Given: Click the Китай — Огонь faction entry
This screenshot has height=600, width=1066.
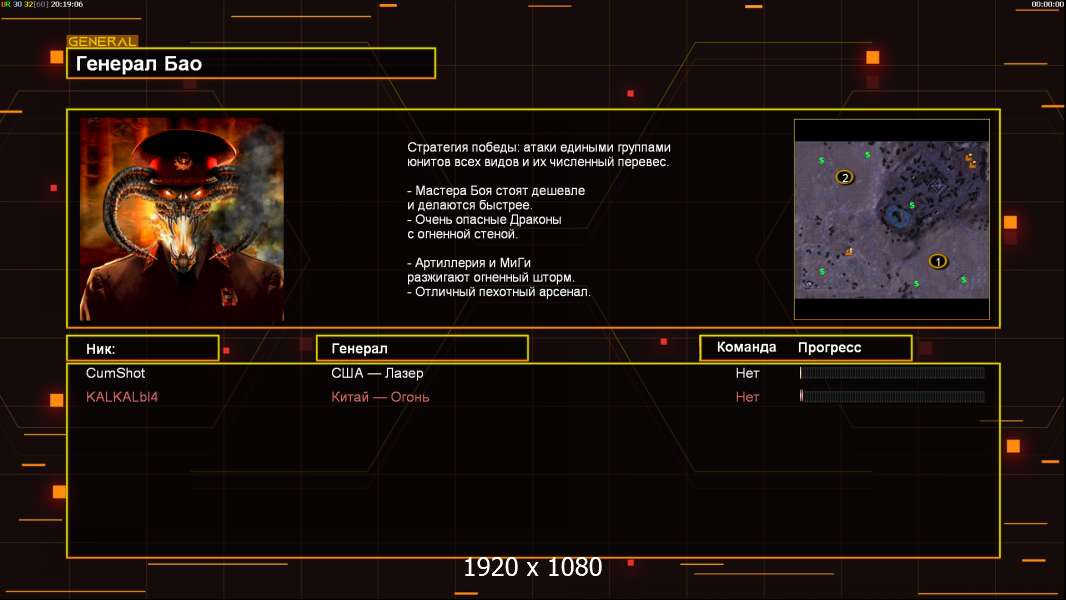Looking at the screenshot, I should 380,397.
